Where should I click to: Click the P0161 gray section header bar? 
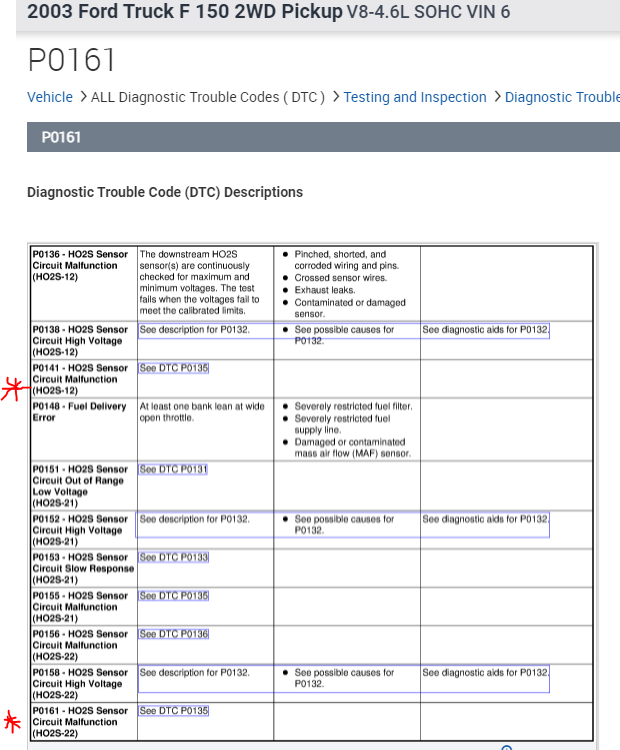pyautogui.click(x=323, y=137)
